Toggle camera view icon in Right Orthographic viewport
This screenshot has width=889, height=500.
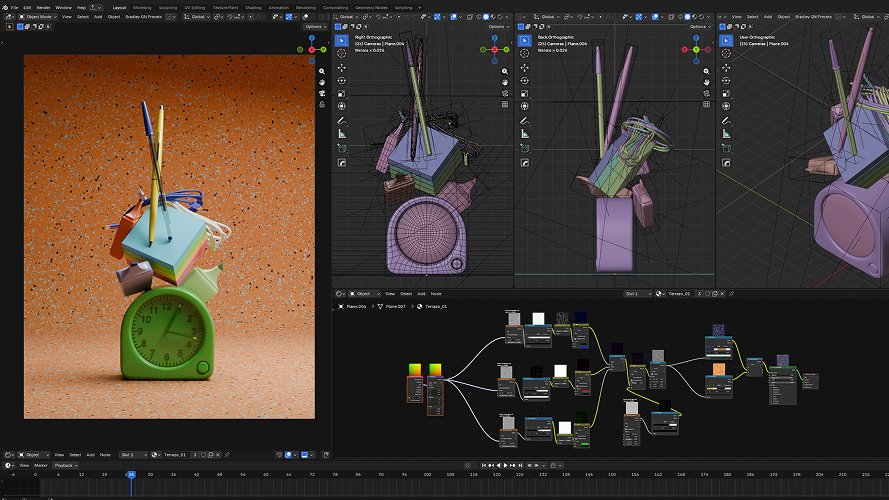[x=505, y=94]
